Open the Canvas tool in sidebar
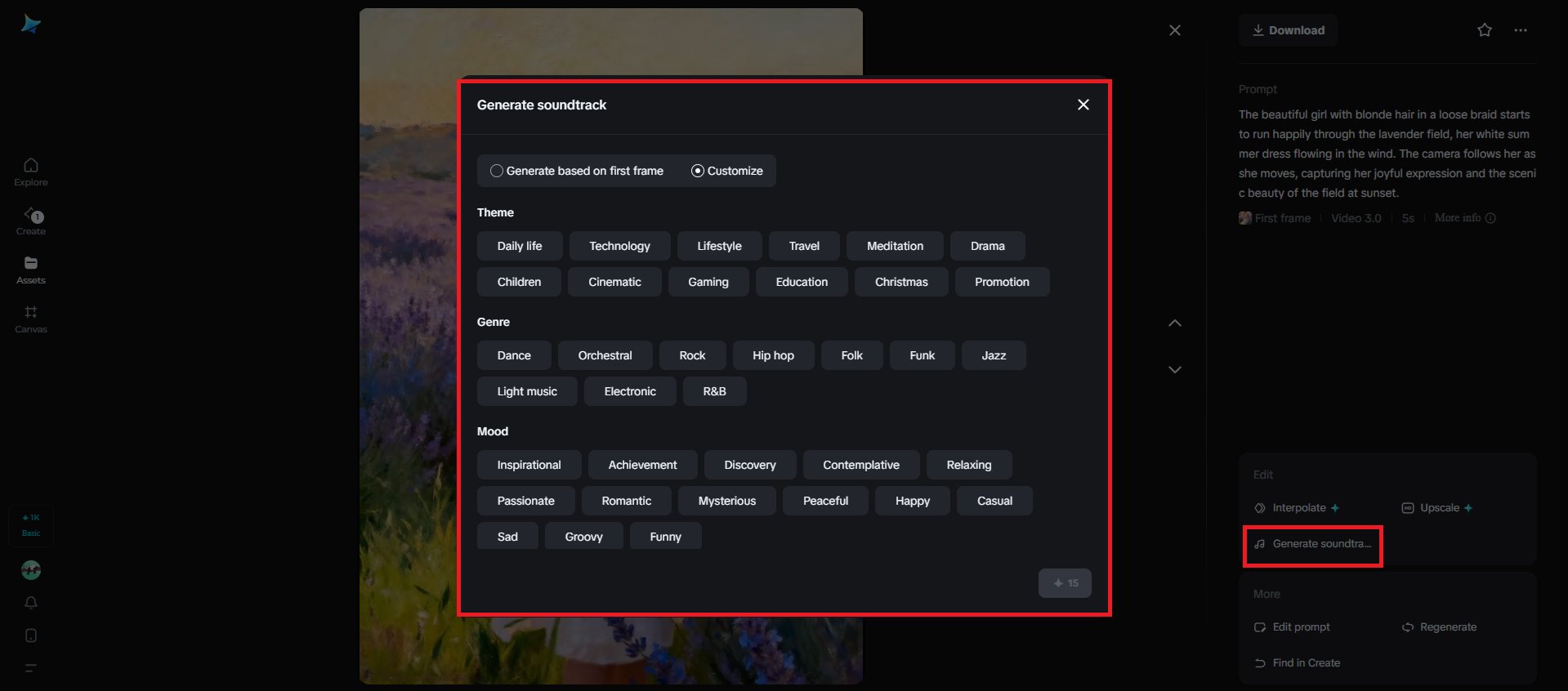Screen dimensions: 1568x691 point(31,319)
